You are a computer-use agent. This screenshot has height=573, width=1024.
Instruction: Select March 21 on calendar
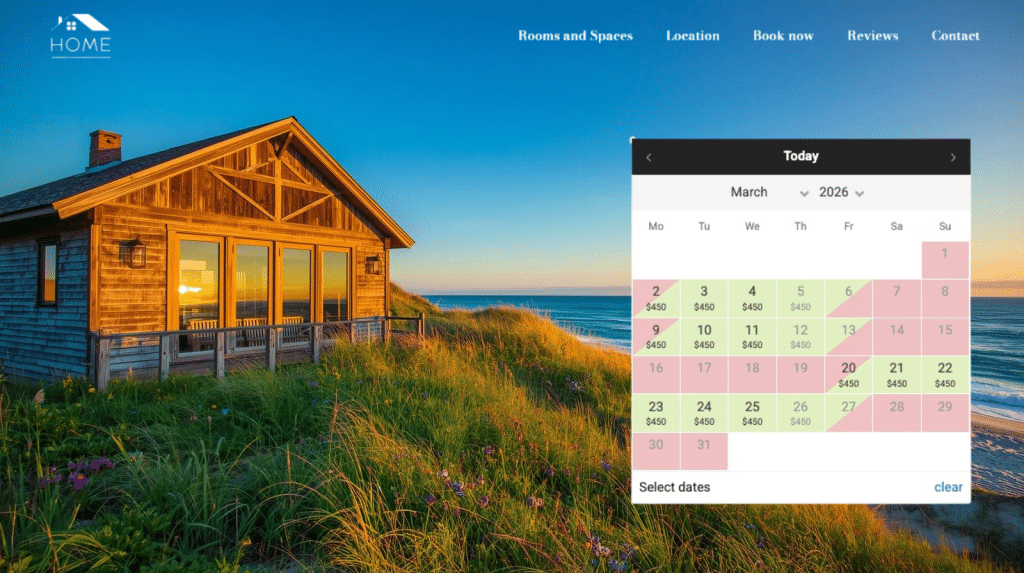(x=897, y=374)
